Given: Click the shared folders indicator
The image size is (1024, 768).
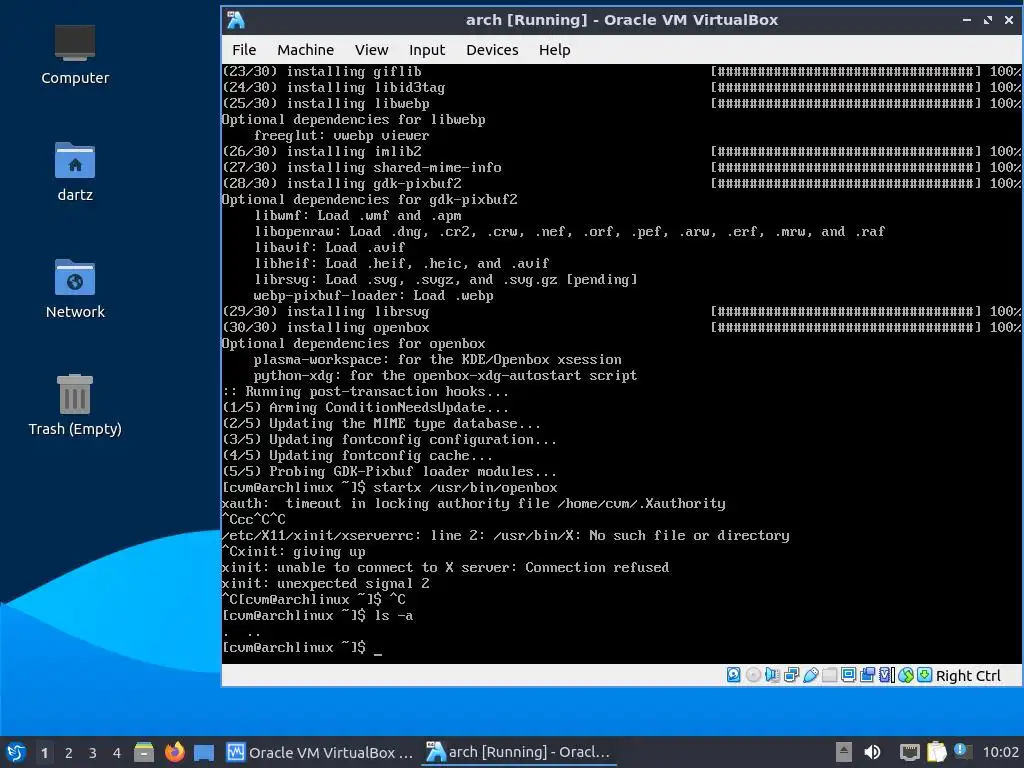Looking at the screenshot, I should click(829, 675).
